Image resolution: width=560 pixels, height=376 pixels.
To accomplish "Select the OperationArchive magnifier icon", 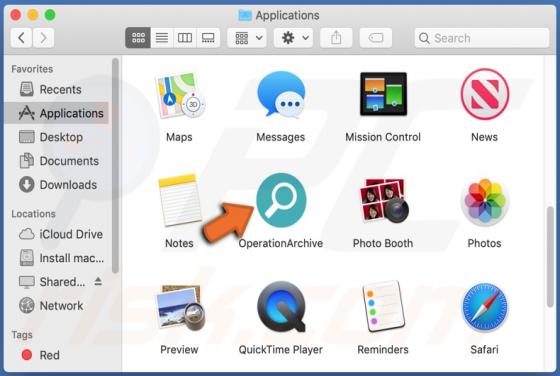I will [281, 200].
